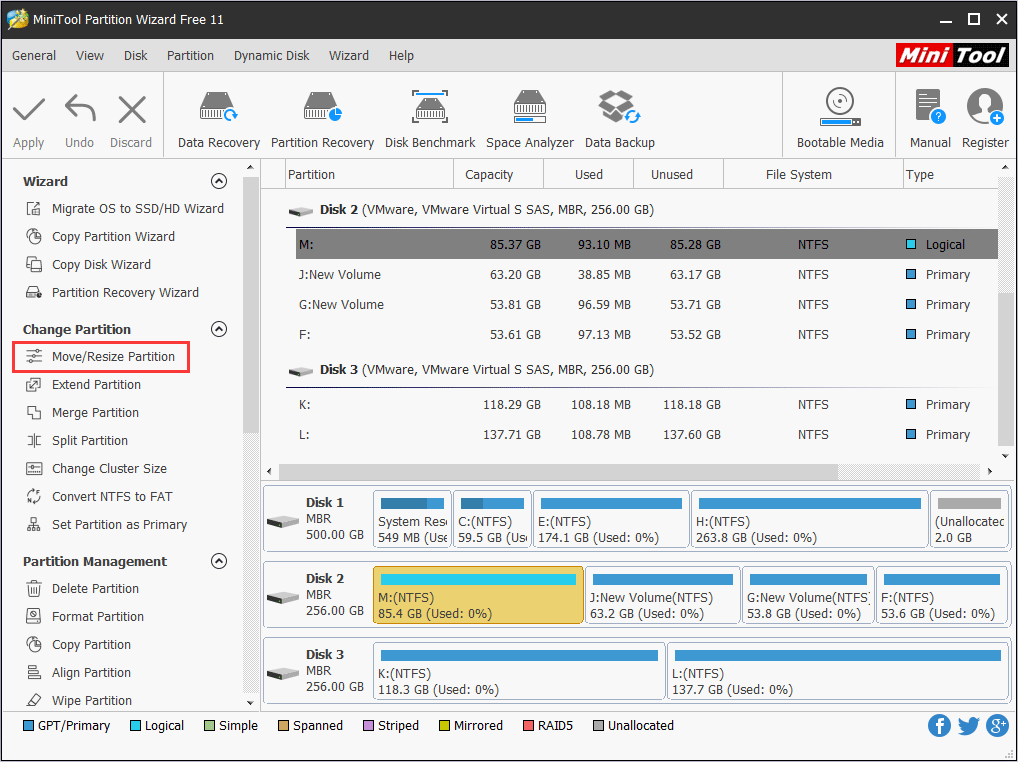Select Wipe Partition
1018x762 pixels.
click(79, 700)
